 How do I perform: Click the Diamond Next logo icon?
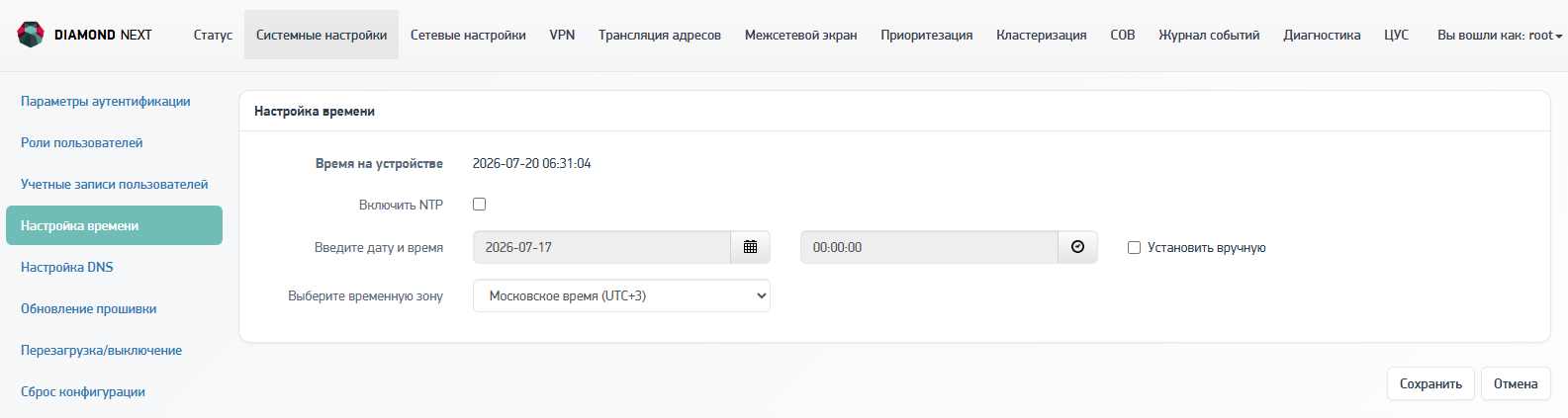pos(31,35)
